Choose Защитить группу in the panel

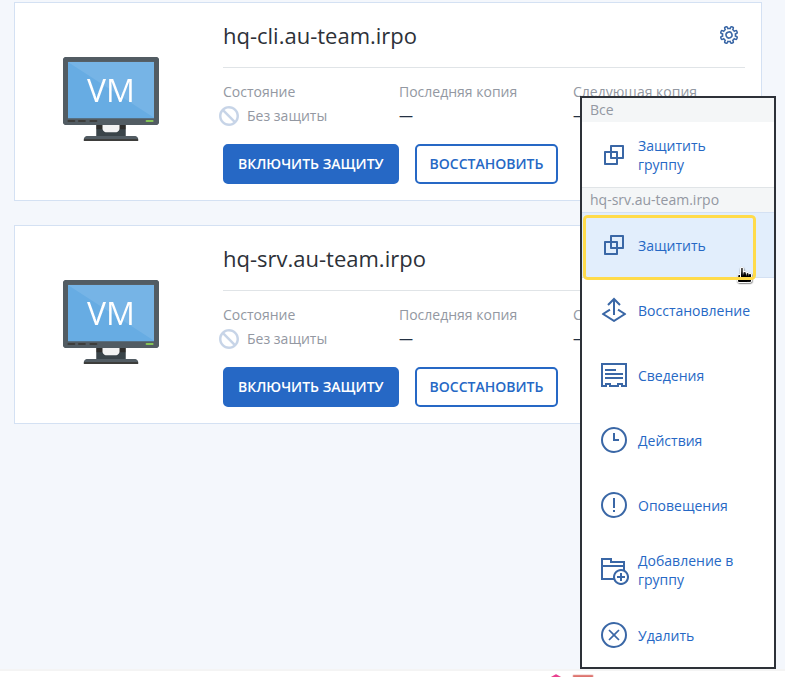pos(678,155)
